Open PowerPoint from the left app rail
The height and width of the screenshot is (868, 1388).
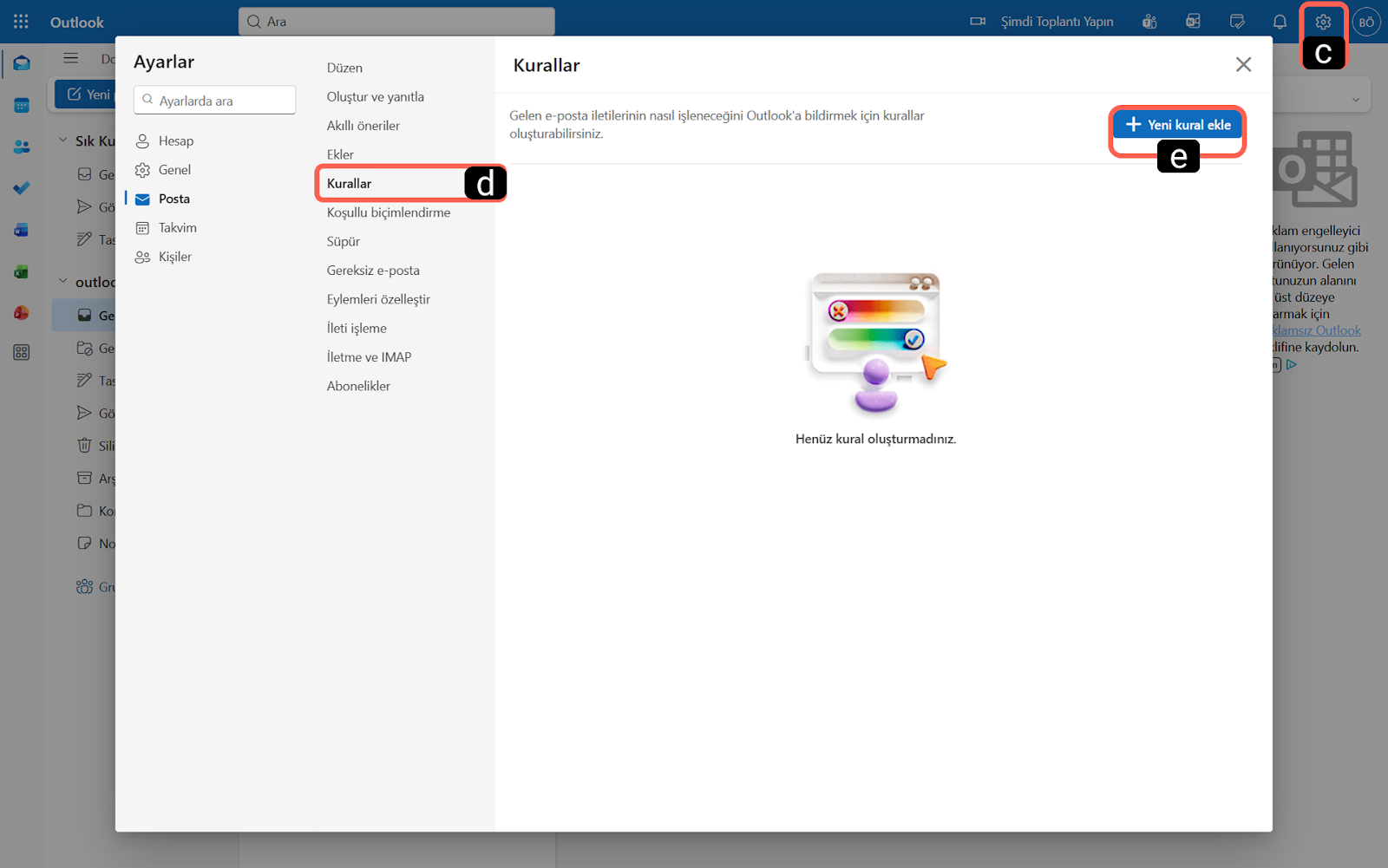coord(22,313)
